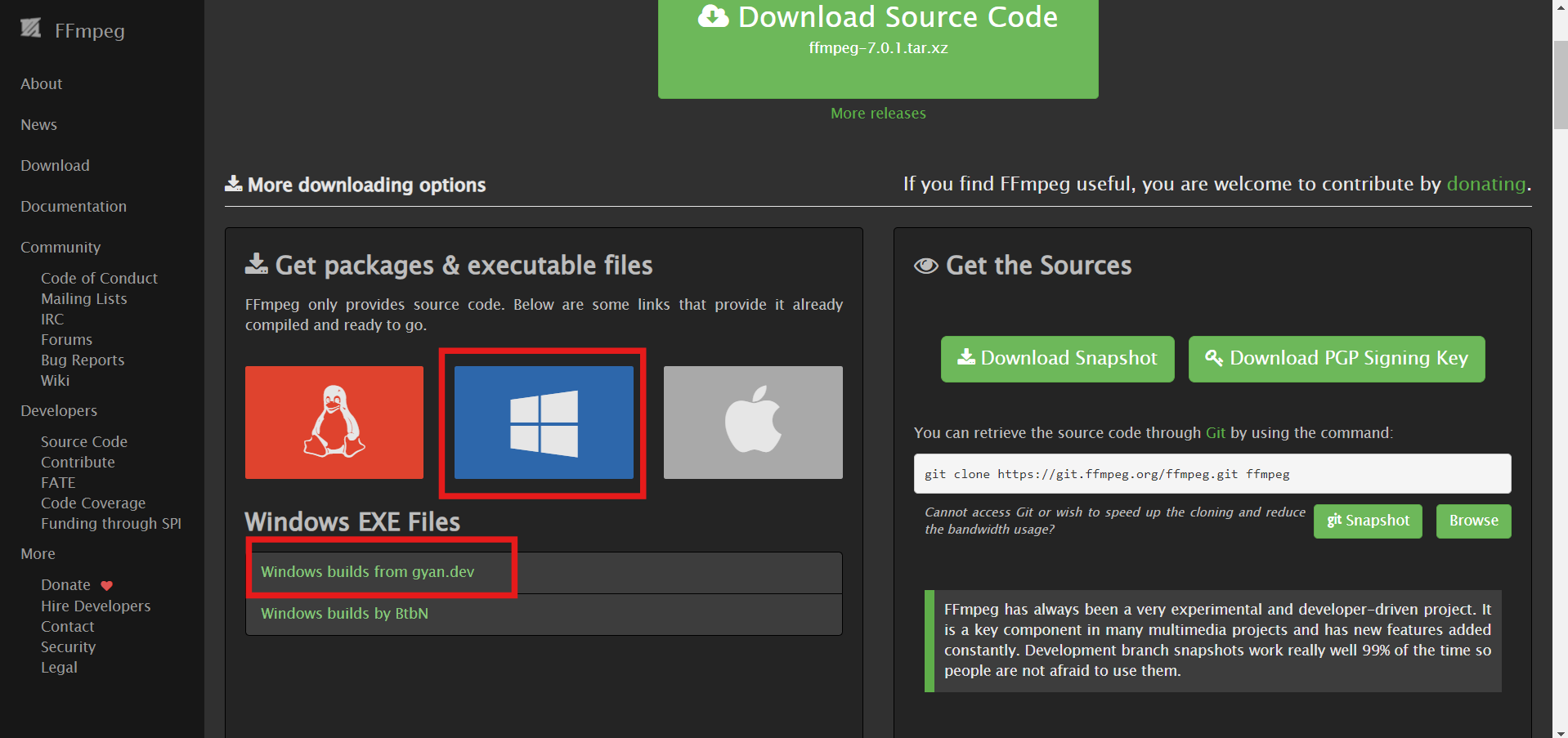Open the IRC link

(52, 319)
